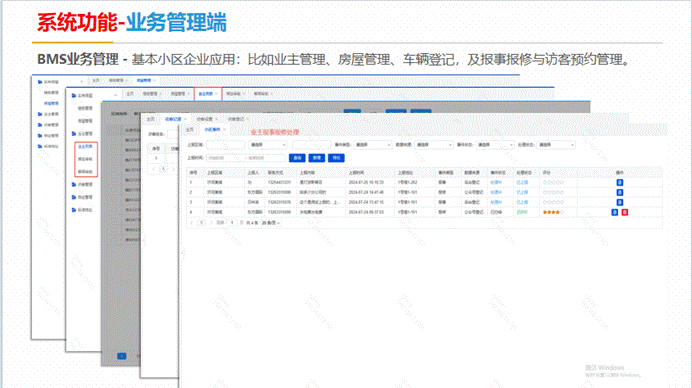Go to previous page in front table pagination
The image size is (692, 388).
point(192,223)
